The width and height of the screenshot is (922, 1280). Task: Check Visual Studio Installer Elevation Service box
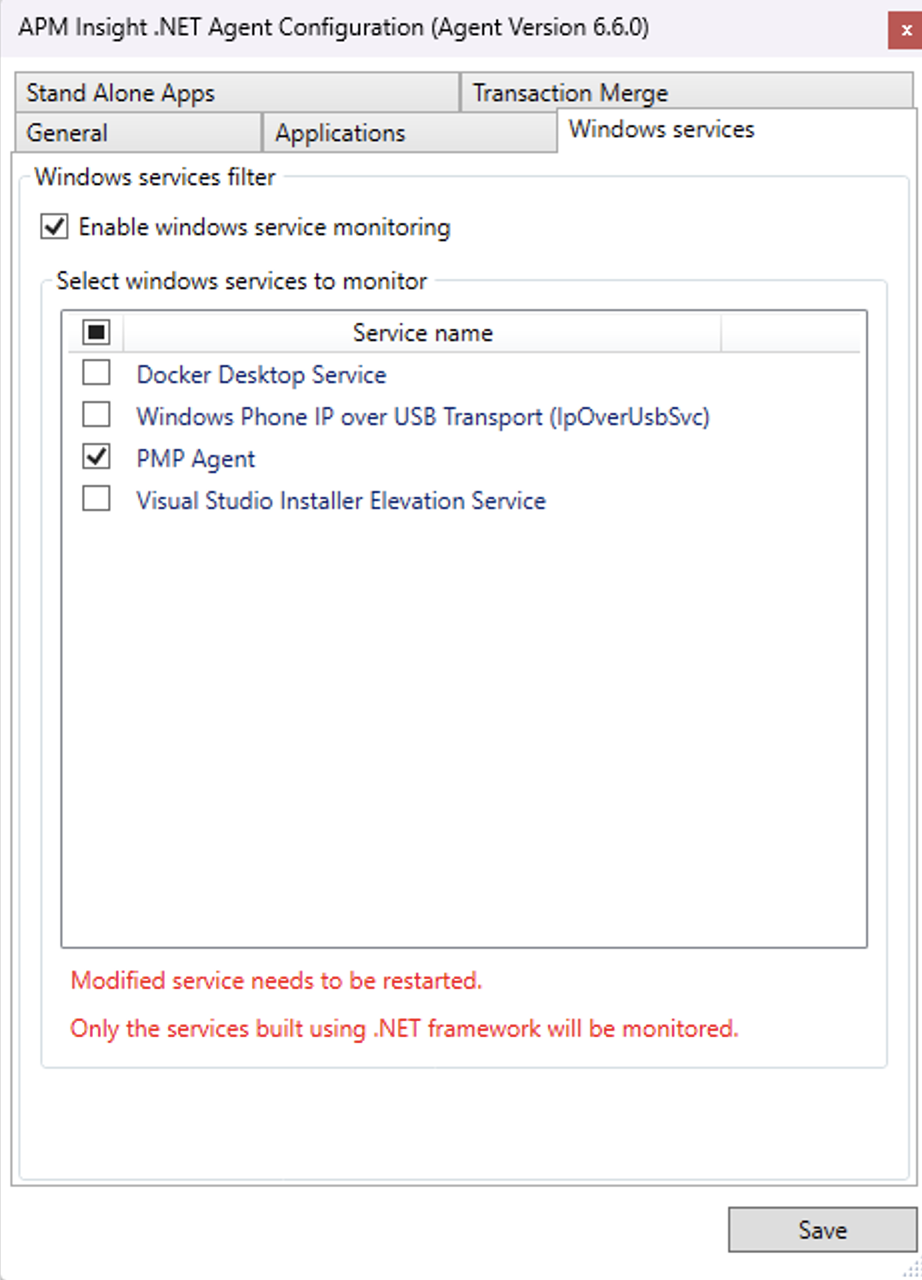point(97,499)
